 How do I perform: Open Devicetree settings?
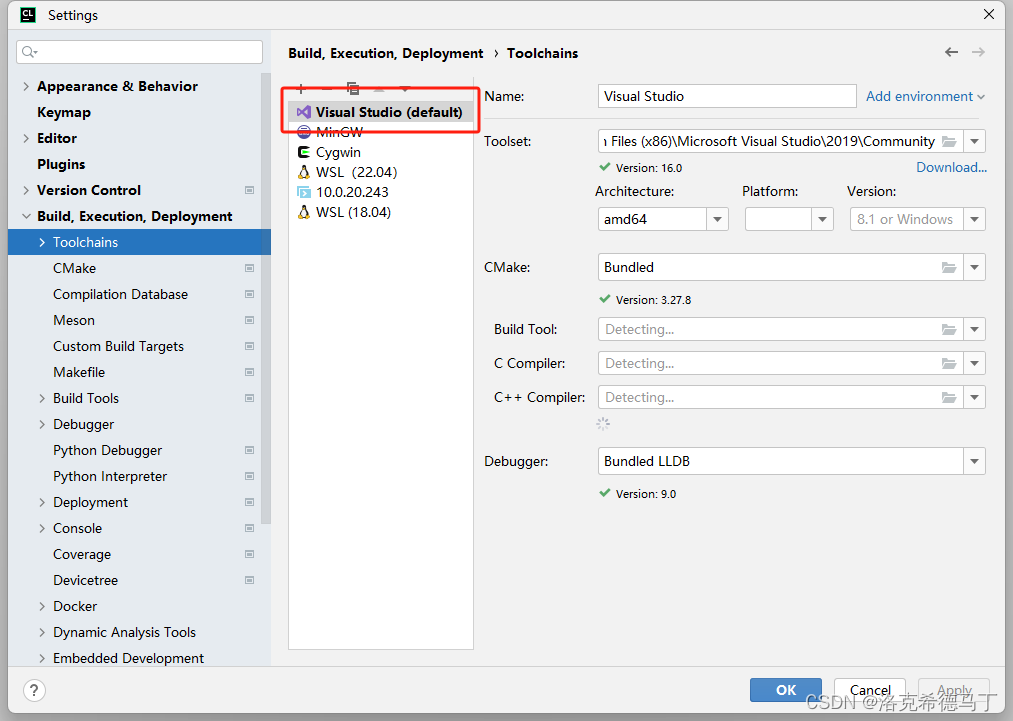(86, 580)
